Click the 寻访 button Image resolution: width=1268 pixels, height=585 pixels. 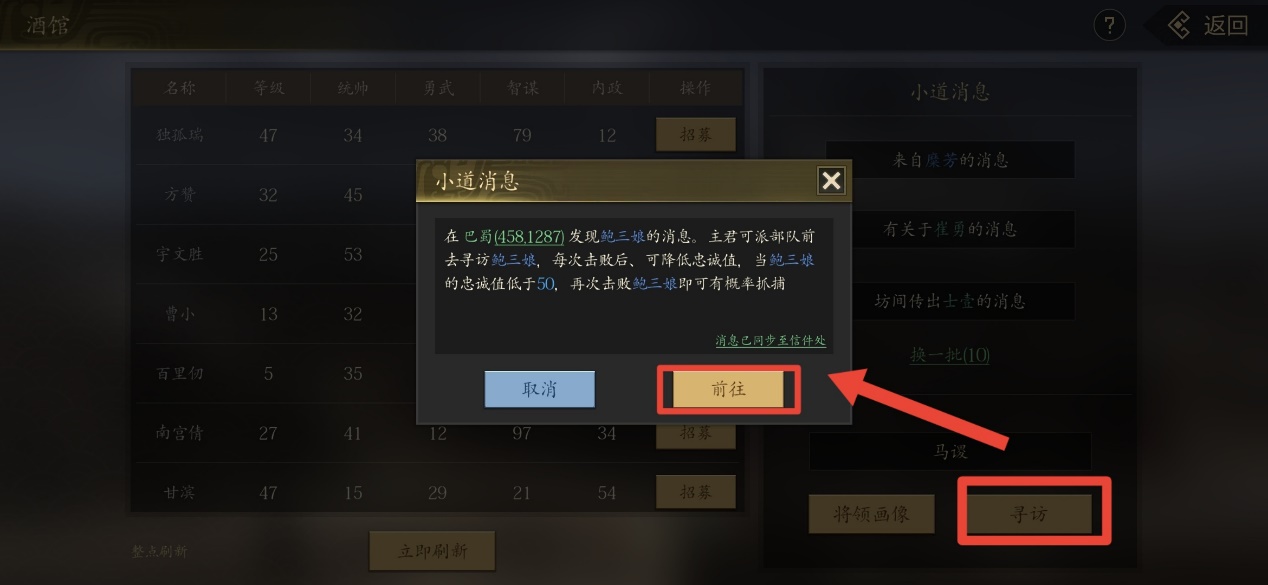(x=1036, y=514)
